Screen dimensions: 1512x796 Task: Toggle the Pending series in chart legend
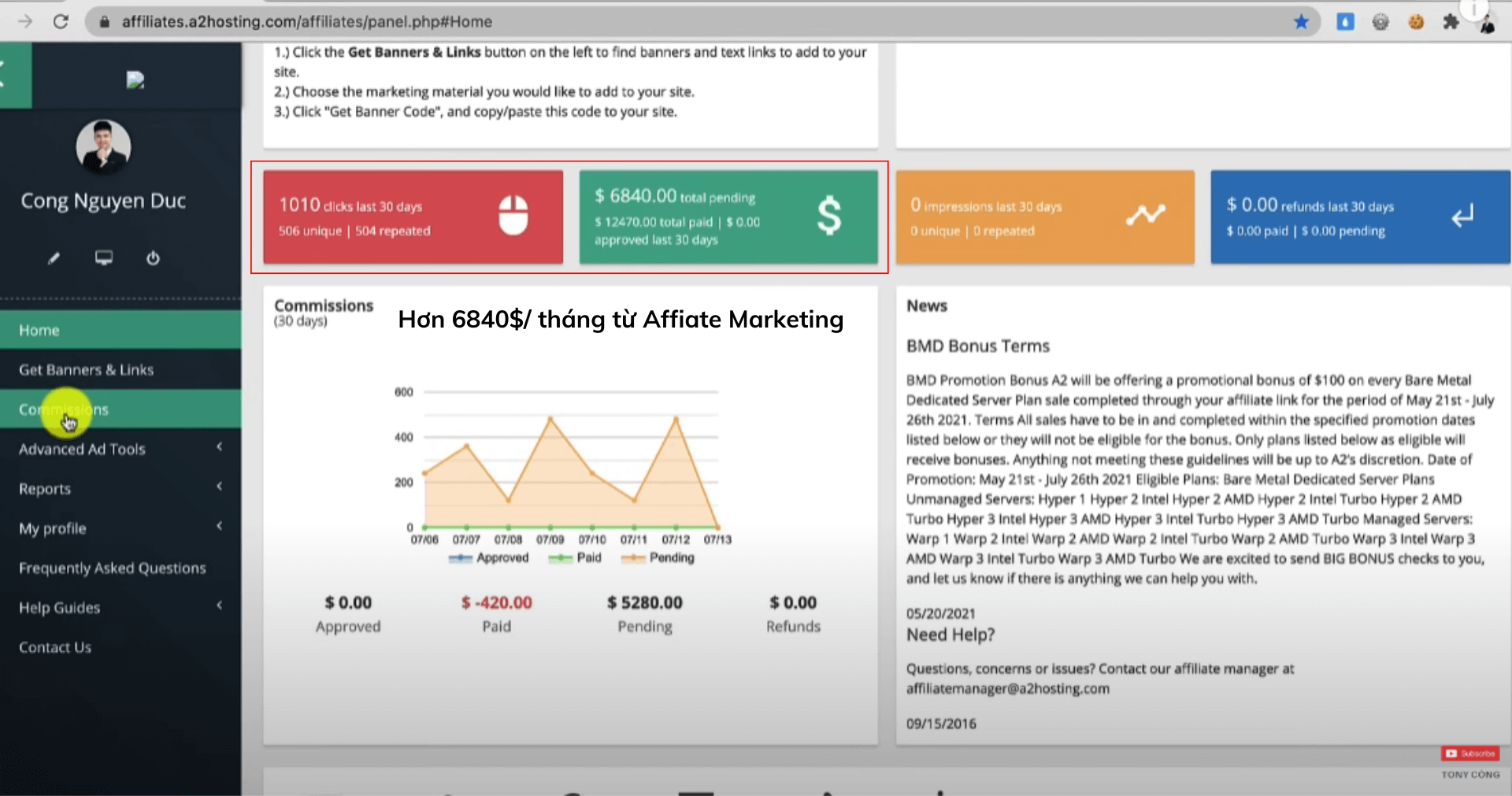coord(658,557)
